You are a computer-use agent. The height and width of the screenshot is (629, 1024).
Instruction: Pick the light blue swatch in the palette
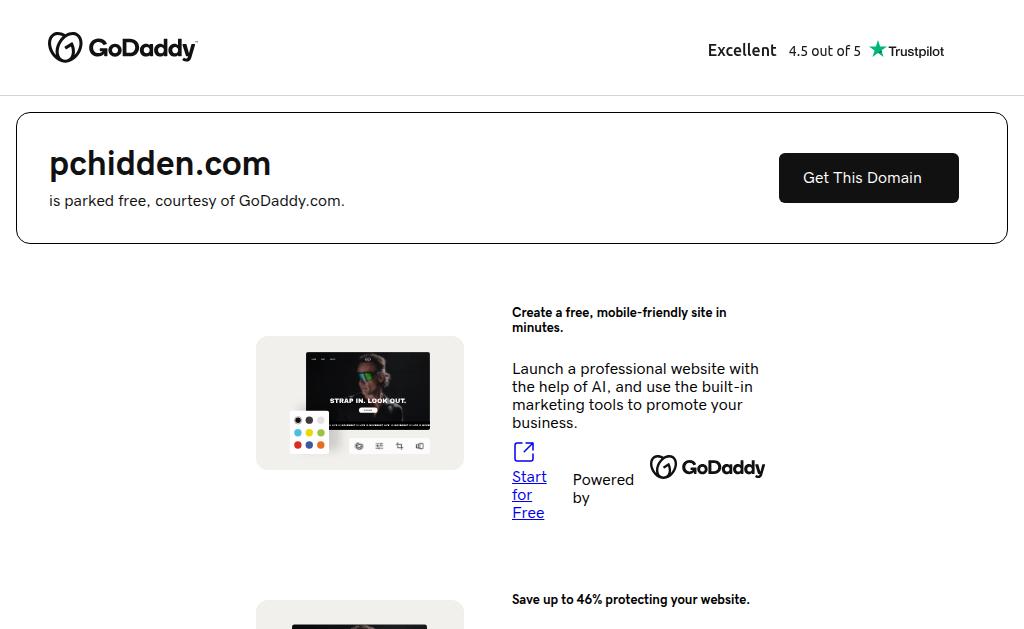coord(298,432)
